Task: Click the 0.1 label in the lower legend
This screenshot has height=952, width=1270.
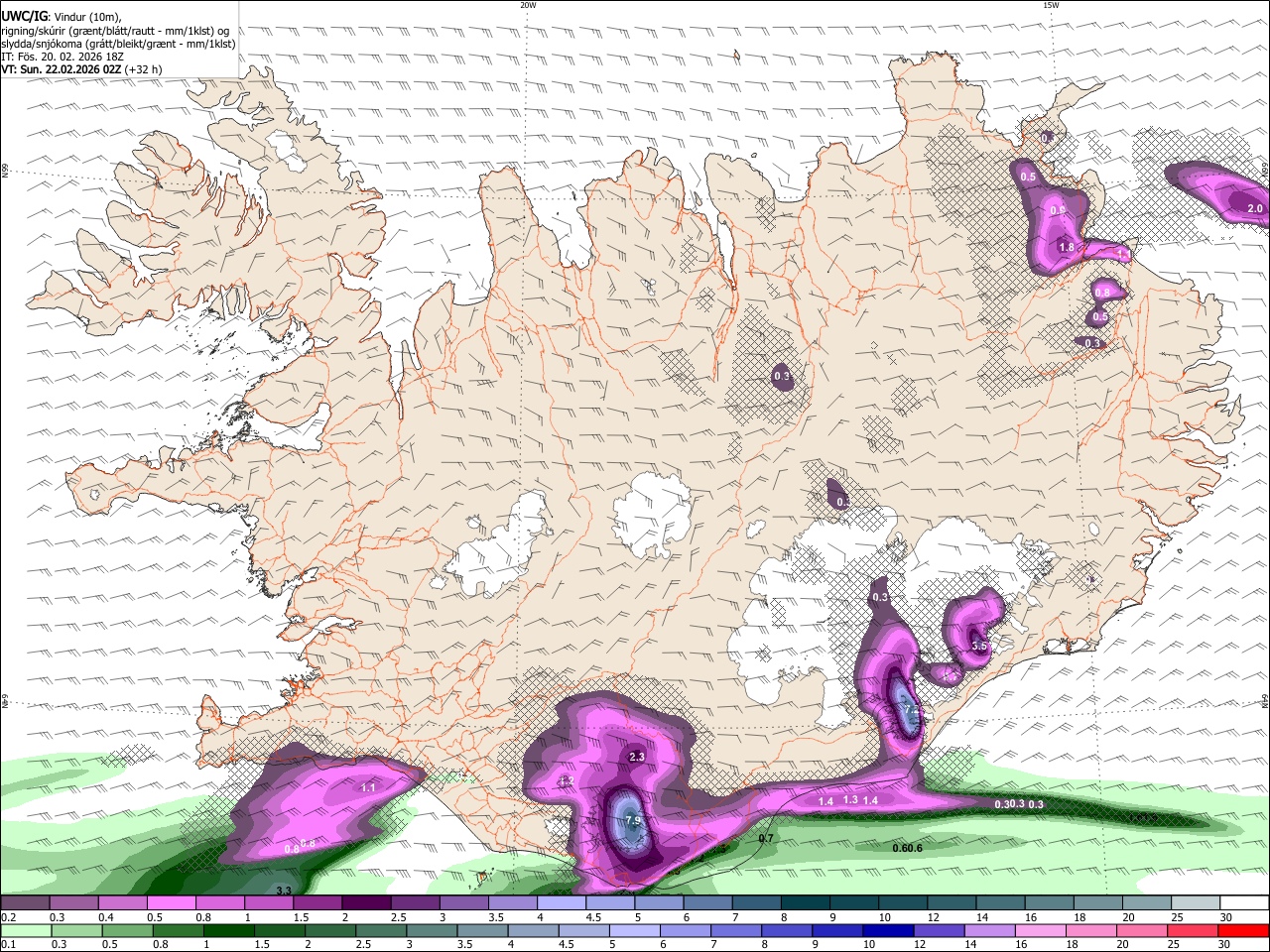Action: 8,944
